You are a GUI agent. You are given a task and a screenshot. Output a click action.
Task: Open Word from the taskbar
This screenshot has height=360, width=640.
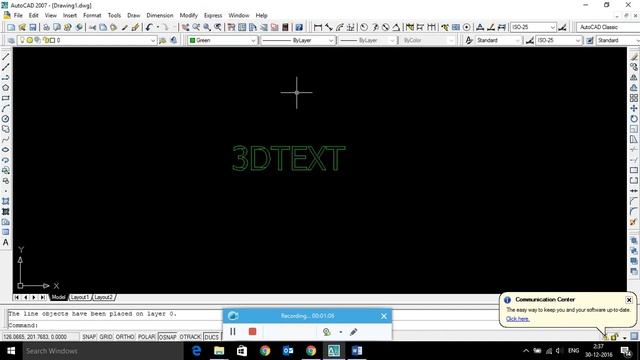[x=357, y=351]
